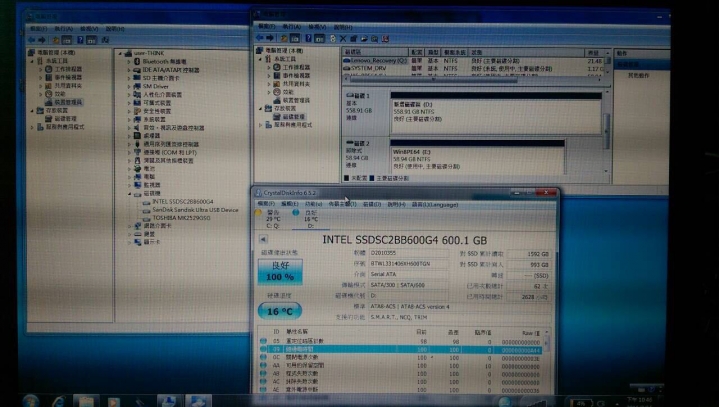Open the Action (A) menu in Device Manager window
720x407 pixels.
(63, 28)
